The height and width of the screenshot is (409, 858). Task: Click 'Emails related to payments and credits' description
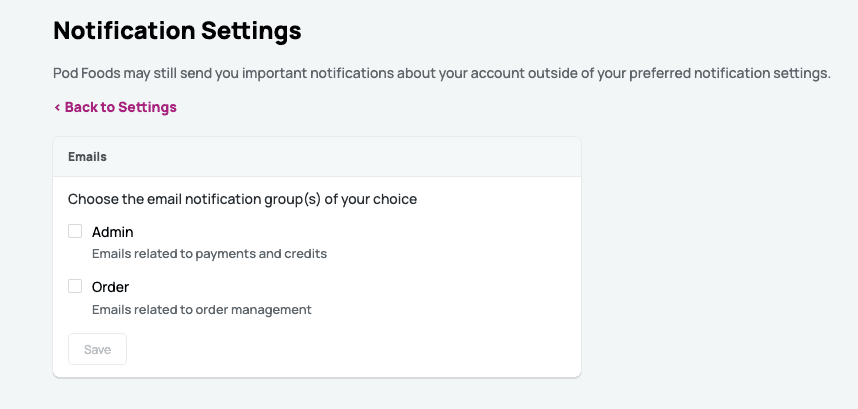209,254
